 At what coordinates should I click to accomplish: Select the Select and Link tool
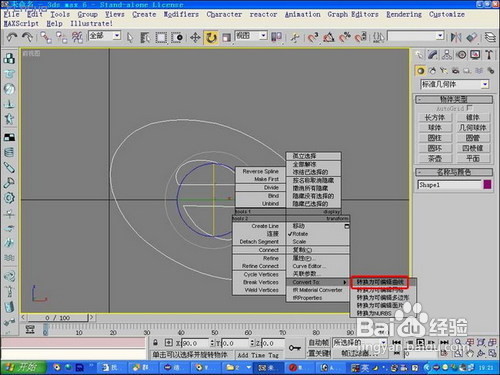45,37
